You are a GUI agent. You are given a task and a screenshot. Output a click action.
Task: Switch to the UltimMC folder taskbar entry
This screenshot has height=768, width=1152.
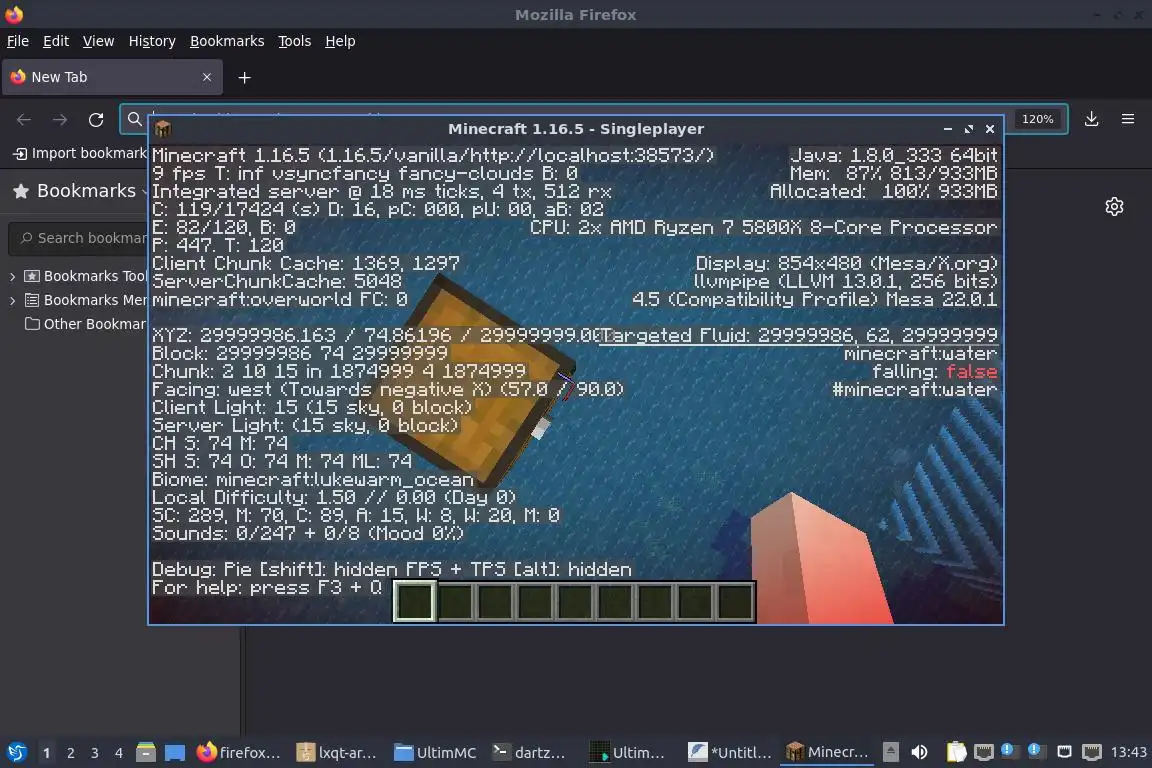point(435,752)
